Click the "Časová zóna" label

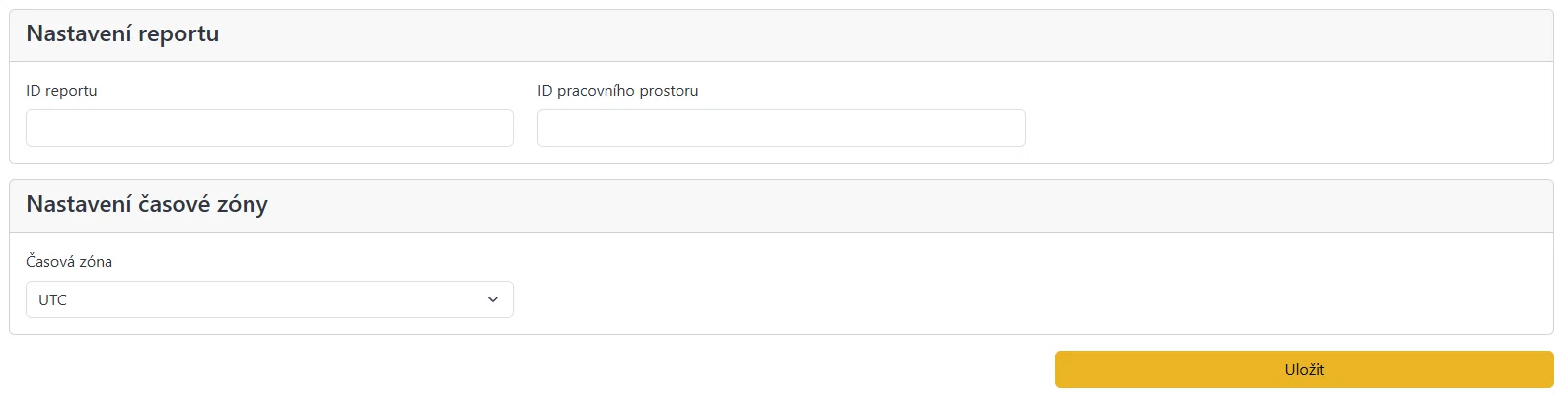click(69, 262)
